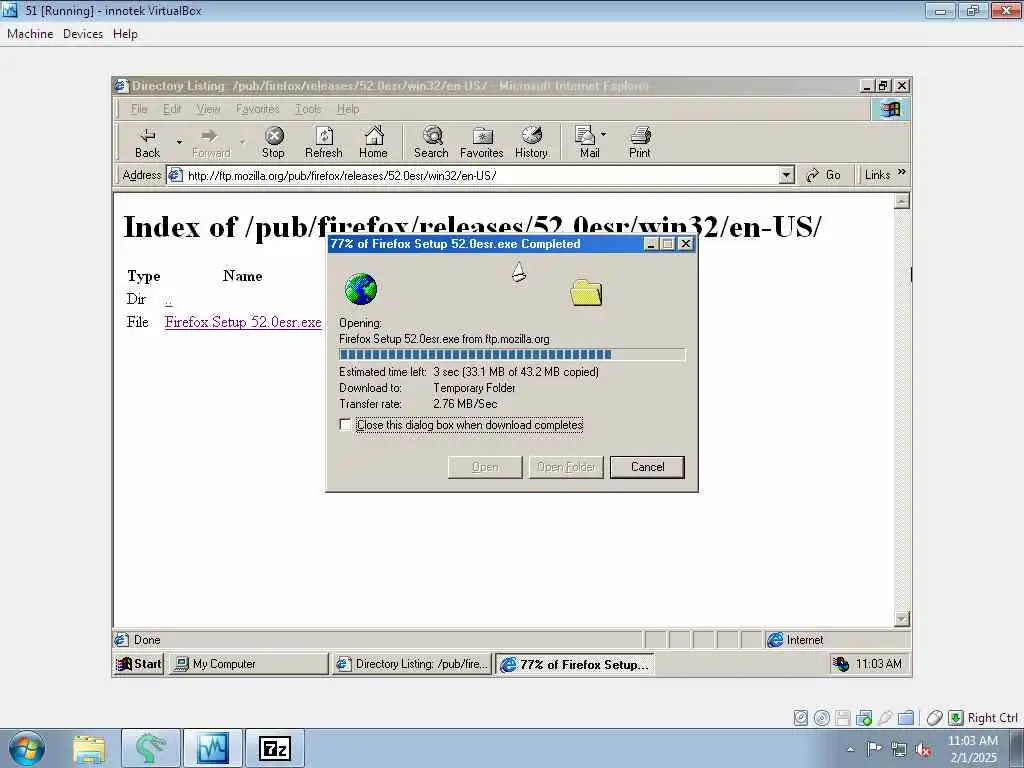Show hidden icons arrow in host tray
The image size is (1024, 768).
click(850, 750)
